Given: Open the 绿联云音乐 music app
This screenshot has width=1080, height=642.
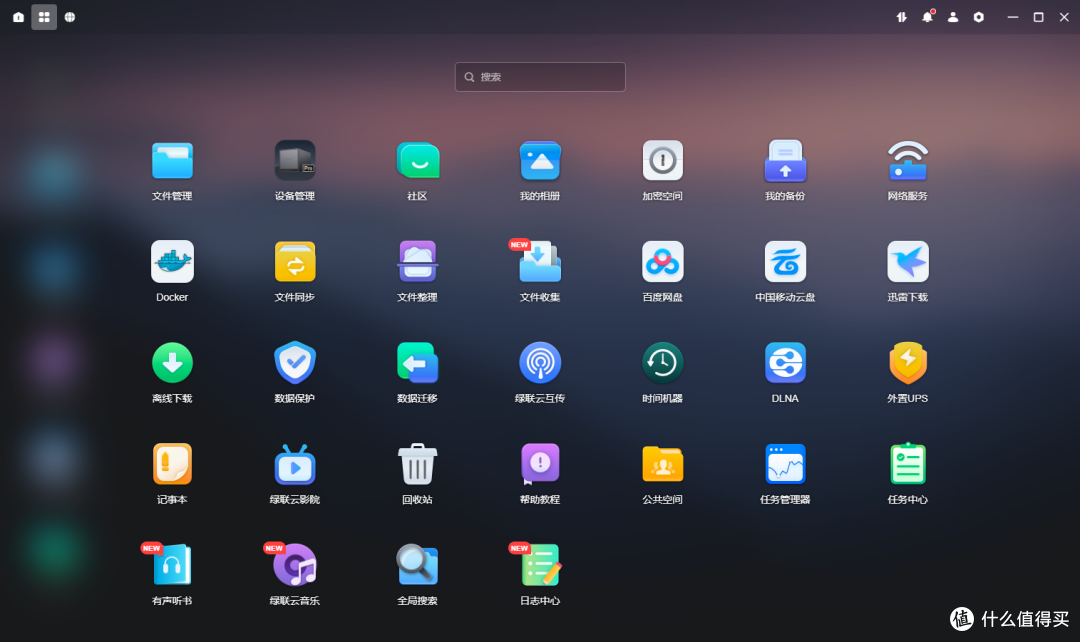Looking at the screenshot, I should [295, 565].
